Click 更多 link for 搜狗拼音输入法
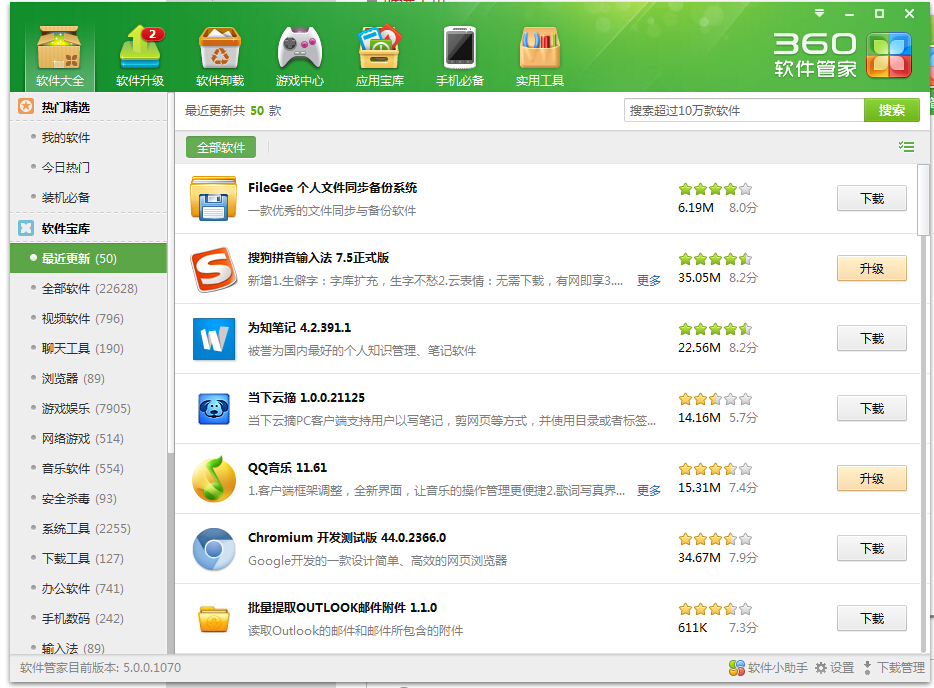 649,281
